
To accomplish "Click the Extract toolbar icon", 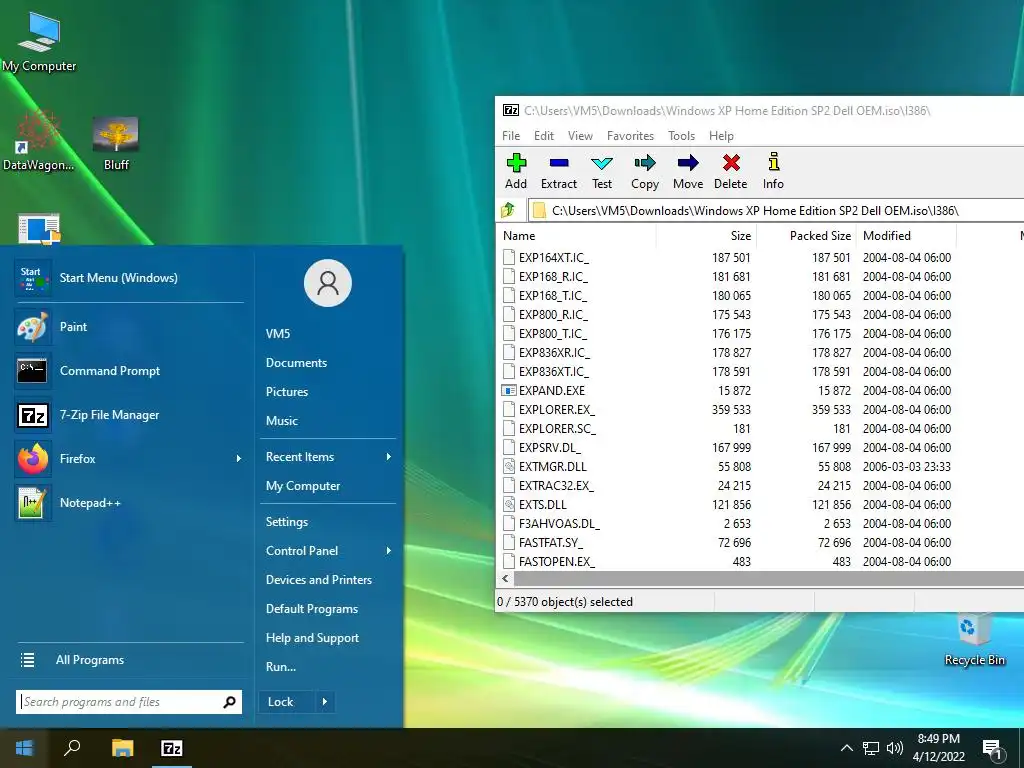I will pyautogui.click(x=559, y=171).
